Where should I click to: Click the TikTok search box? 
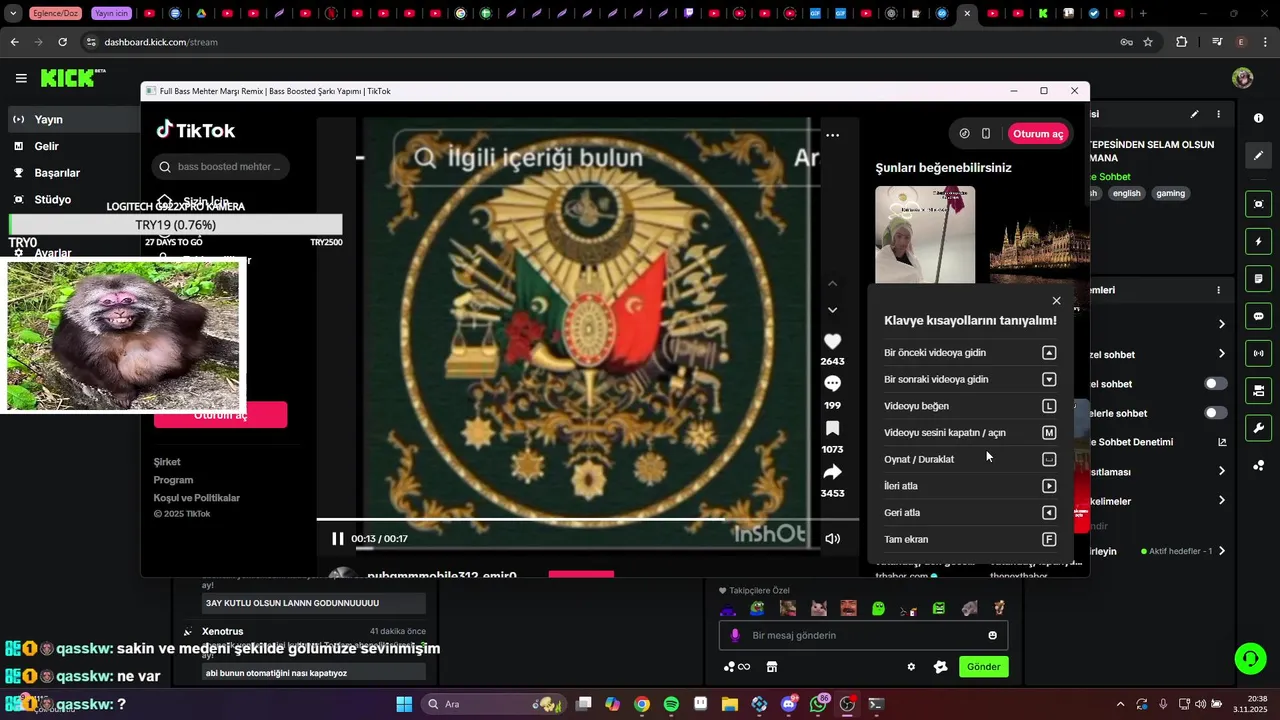tap(221, 166)
